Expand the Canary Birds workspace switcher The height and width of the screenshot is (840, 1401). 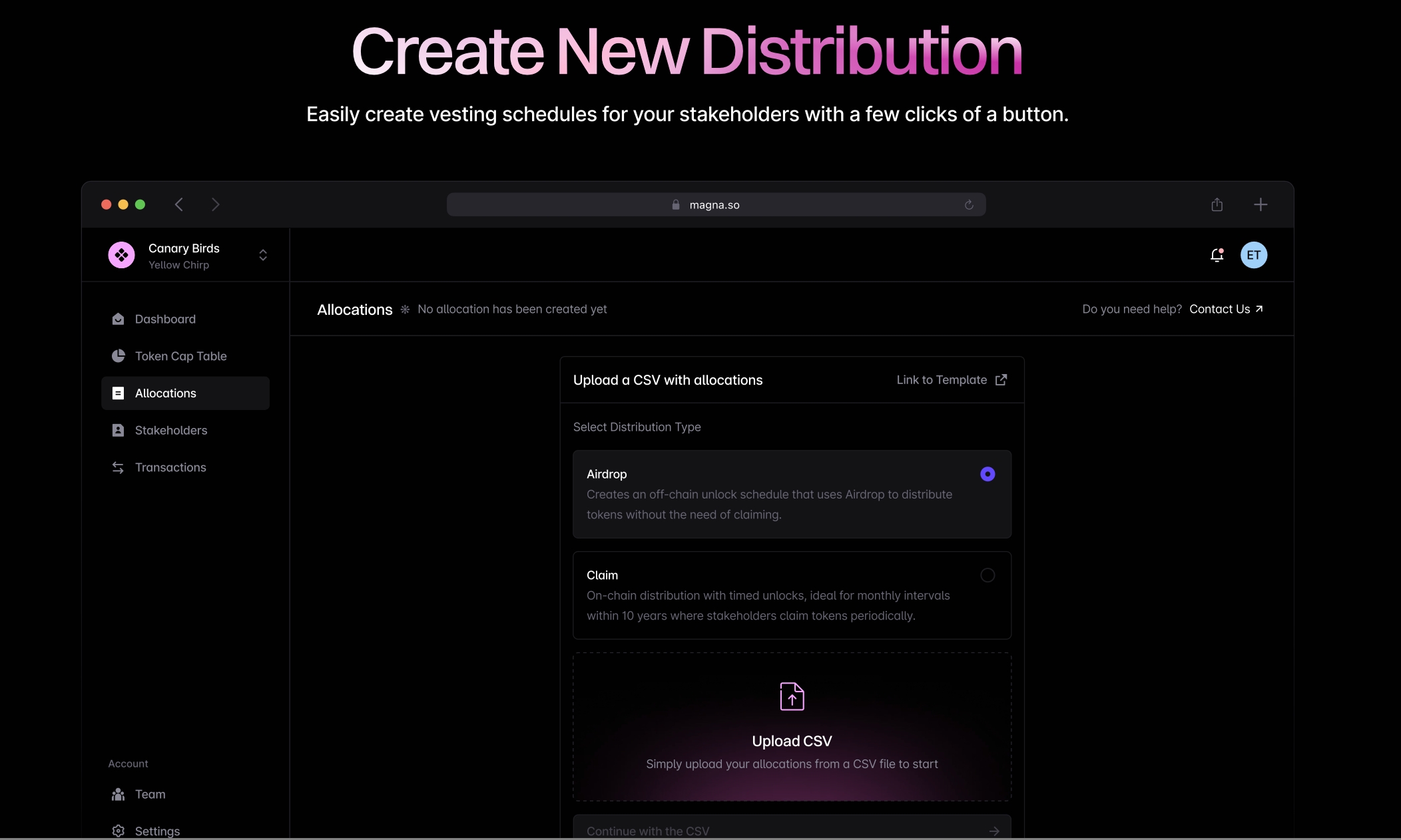point(263,255)
